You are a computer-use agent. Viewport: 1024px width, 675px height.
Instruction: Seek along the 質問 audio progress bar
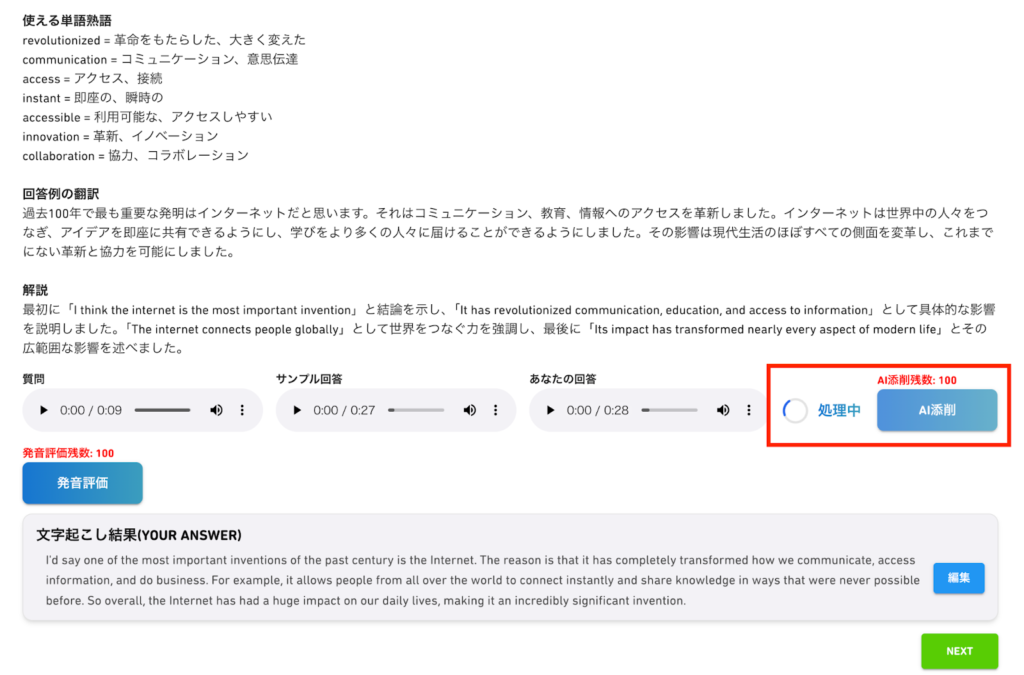163,410
